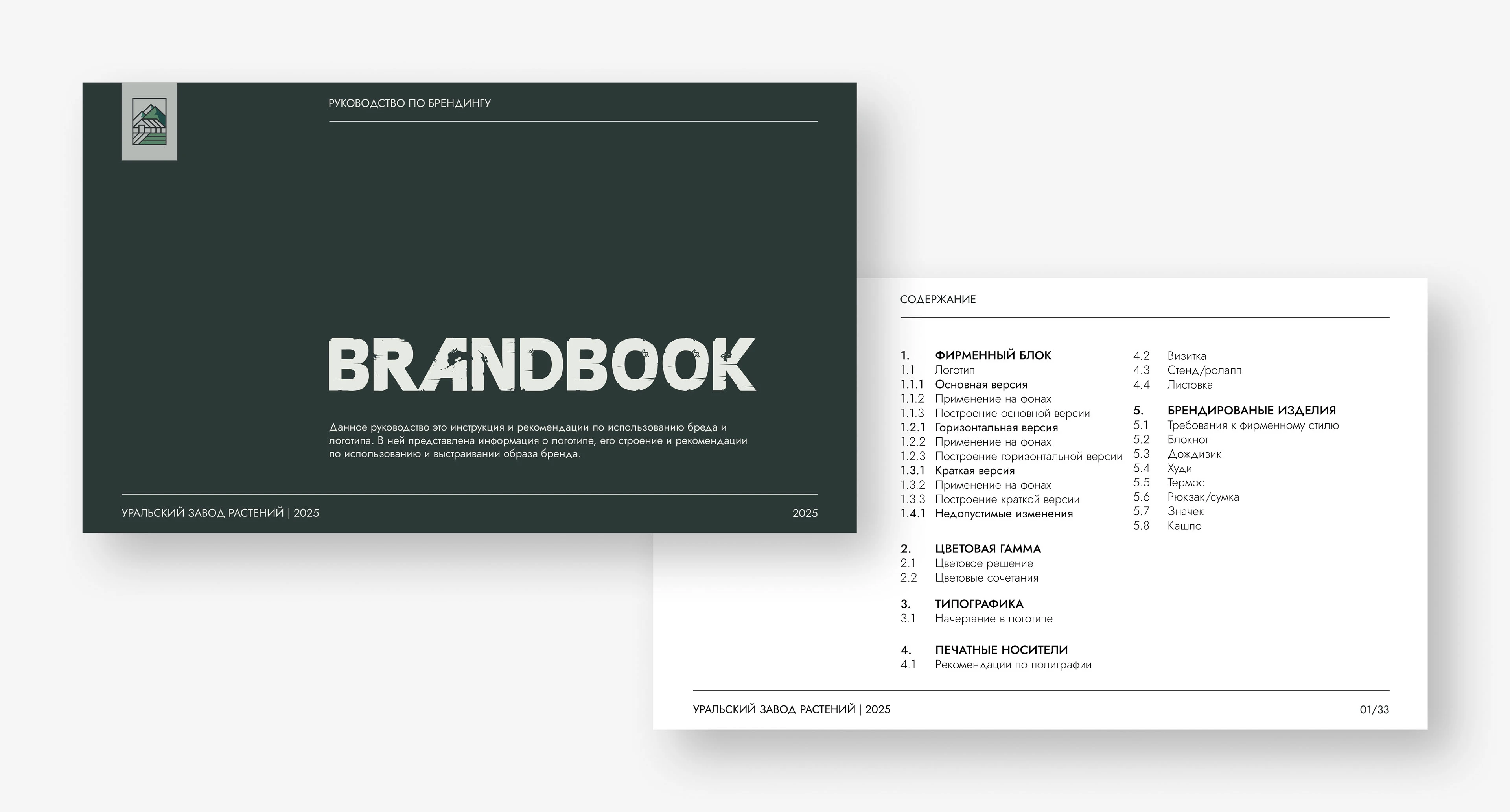Select '2.1 Цветовое решение' entry
The image size is (1510, 812).
[x=967, y=563]
